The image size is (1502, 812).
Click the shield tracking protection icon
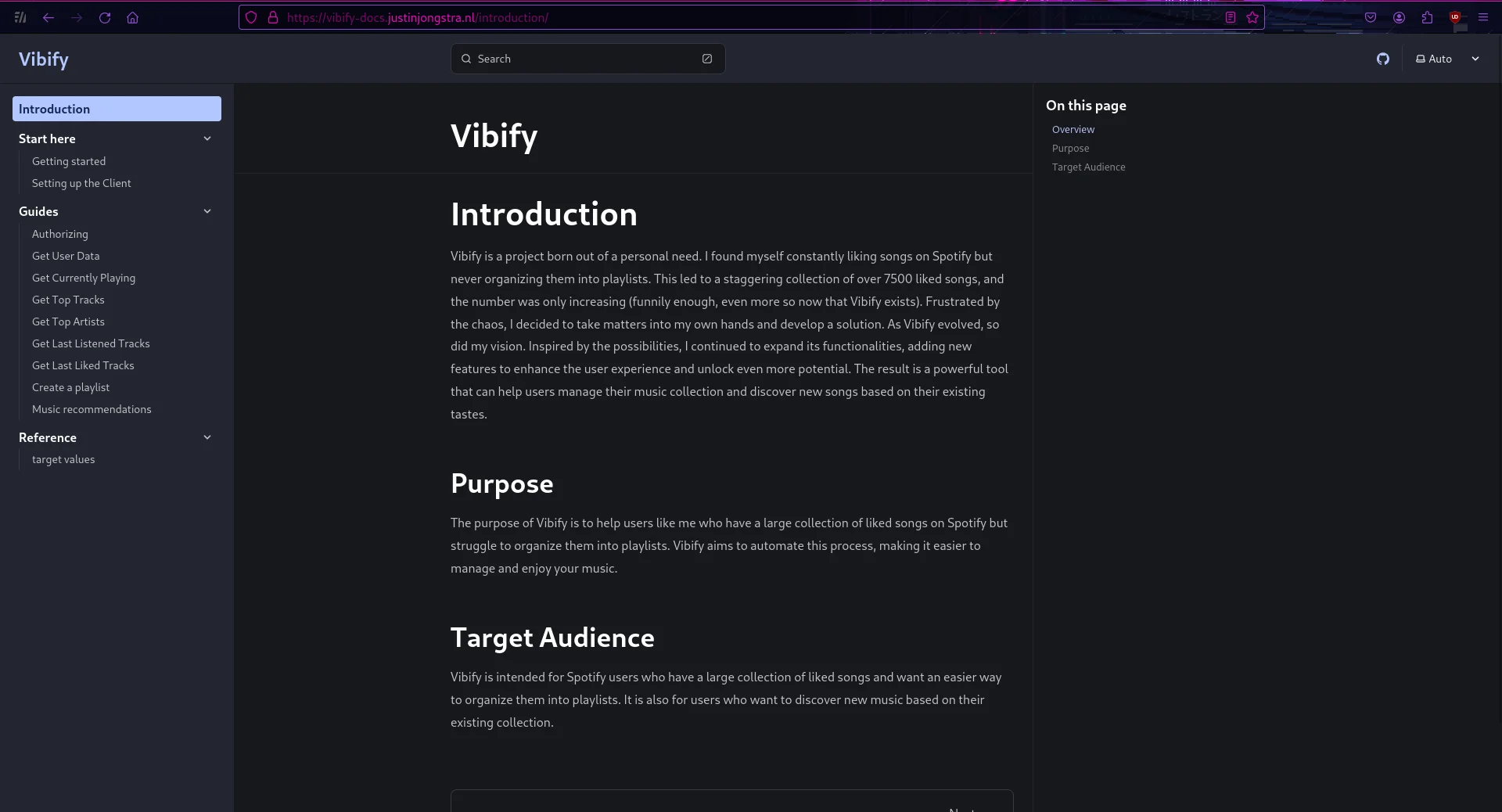click(250, 17)
